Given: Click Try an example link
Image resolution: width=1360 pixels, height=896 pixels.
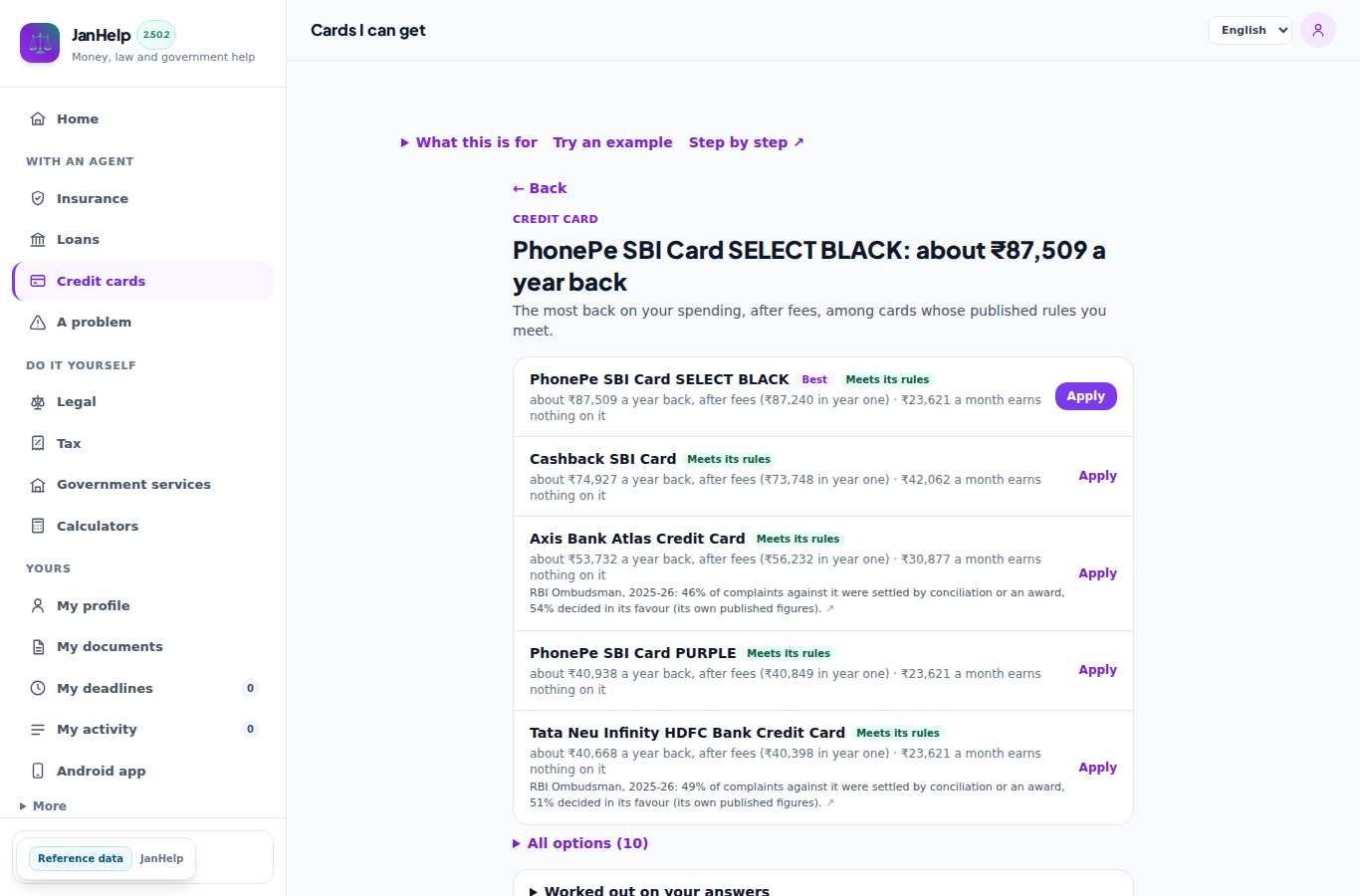Looking at the screenshot, I should [x=612, y=142].
